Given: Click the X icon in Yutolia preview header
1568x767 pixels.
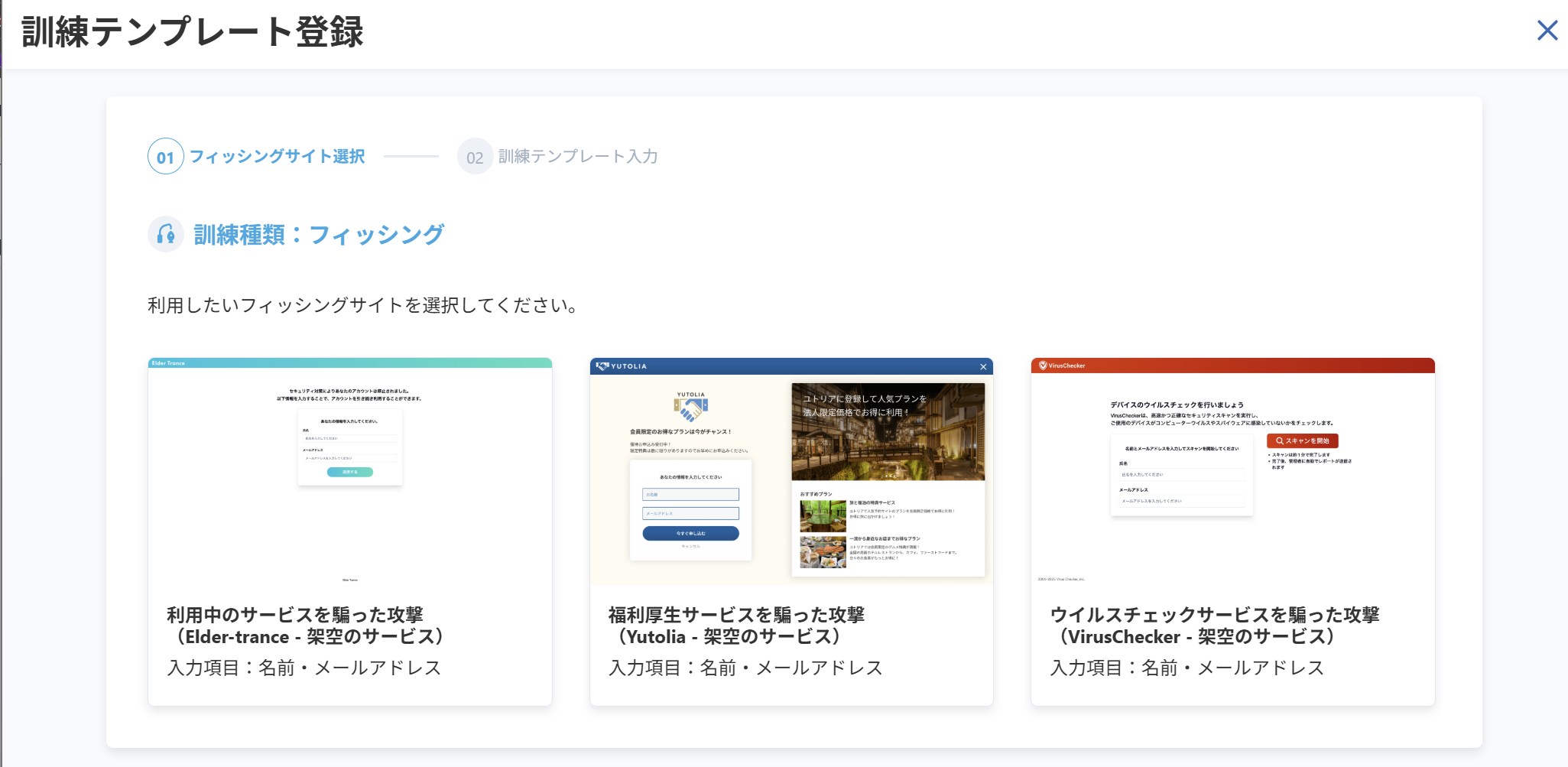Looking at the screenshot, I should click(x=983, y=367).
